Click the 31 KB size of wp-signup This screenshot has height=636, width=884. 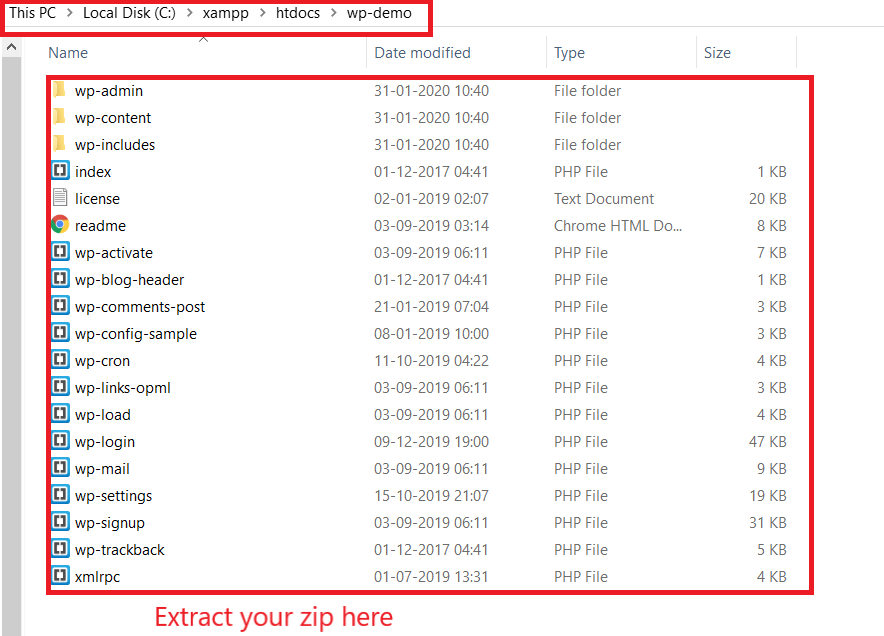[x=767, y=523]
